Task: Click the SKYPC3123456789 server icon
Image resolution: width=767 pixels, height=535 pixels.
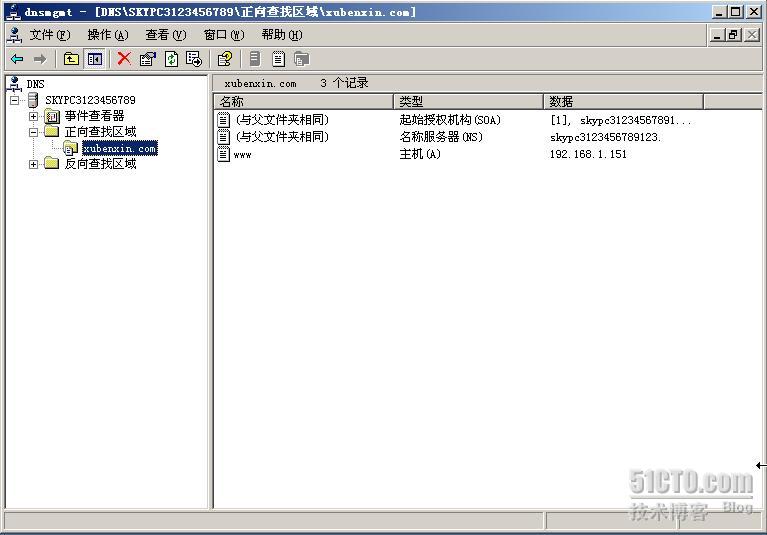Action: click(x=33, y=100)
